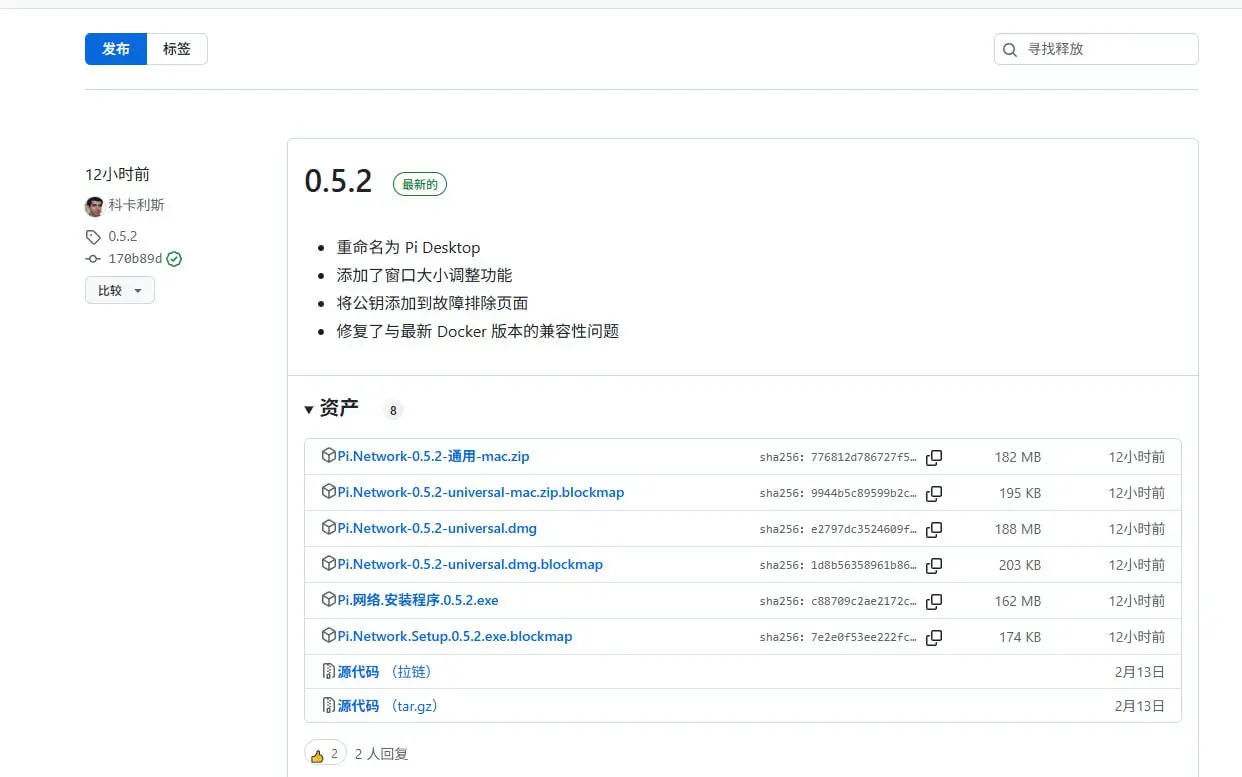
Task: Click the 195 KB file size
Action: 1019,493
